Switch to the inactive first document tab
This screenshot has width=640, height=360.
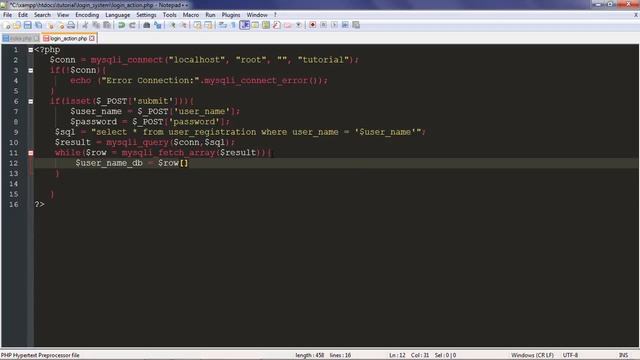20,38
